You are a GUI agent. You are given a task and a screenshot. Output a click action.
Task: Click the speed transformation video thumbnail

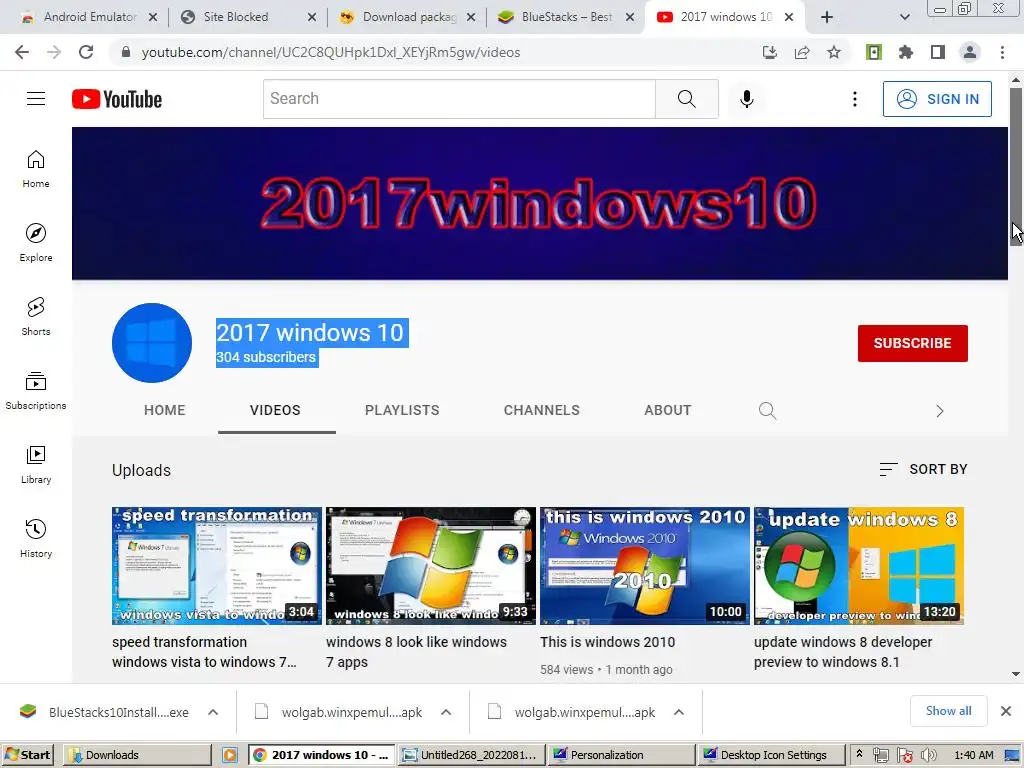(217, 566)
